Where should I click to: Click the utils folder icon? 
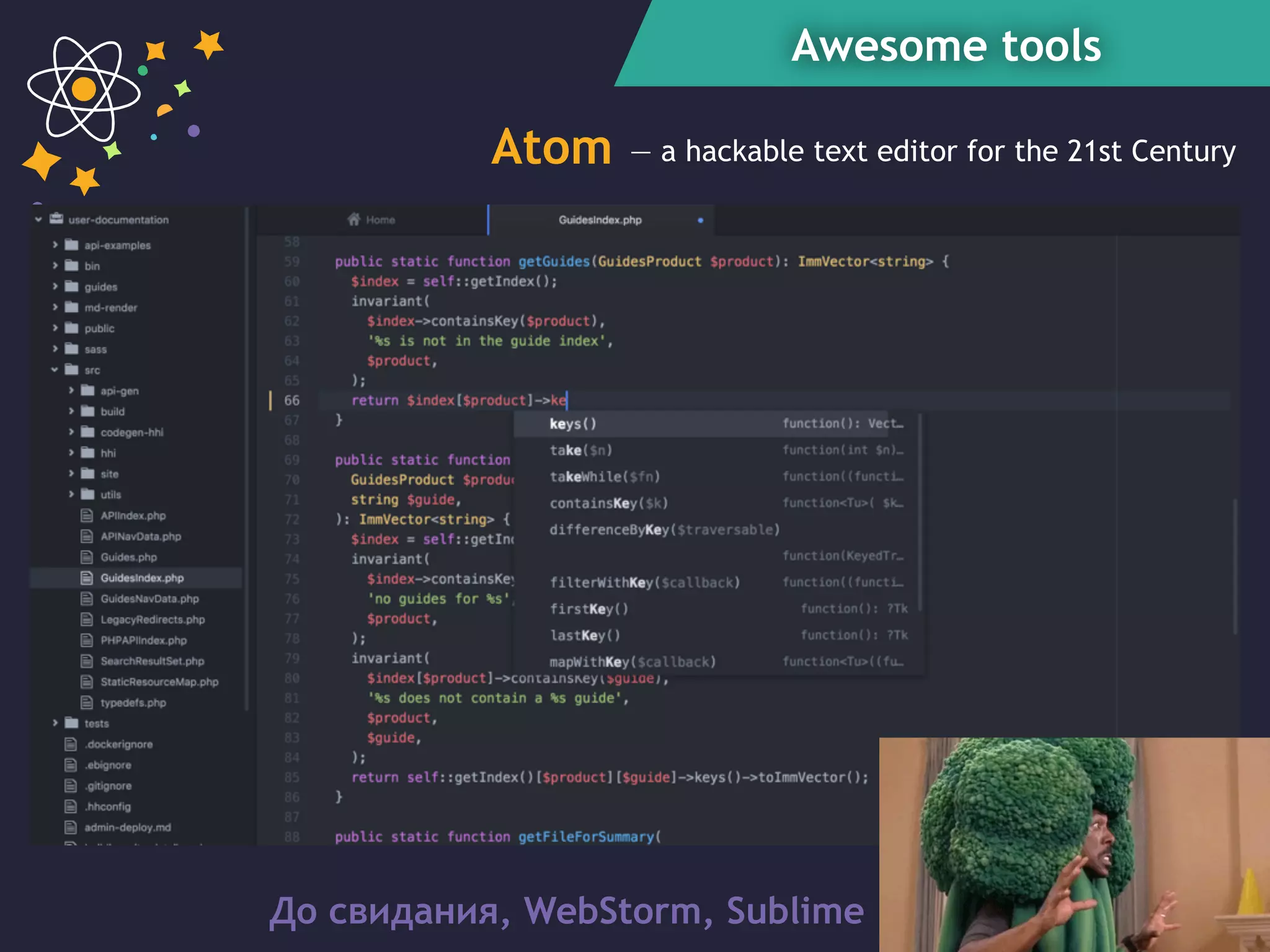click(87, 494)
